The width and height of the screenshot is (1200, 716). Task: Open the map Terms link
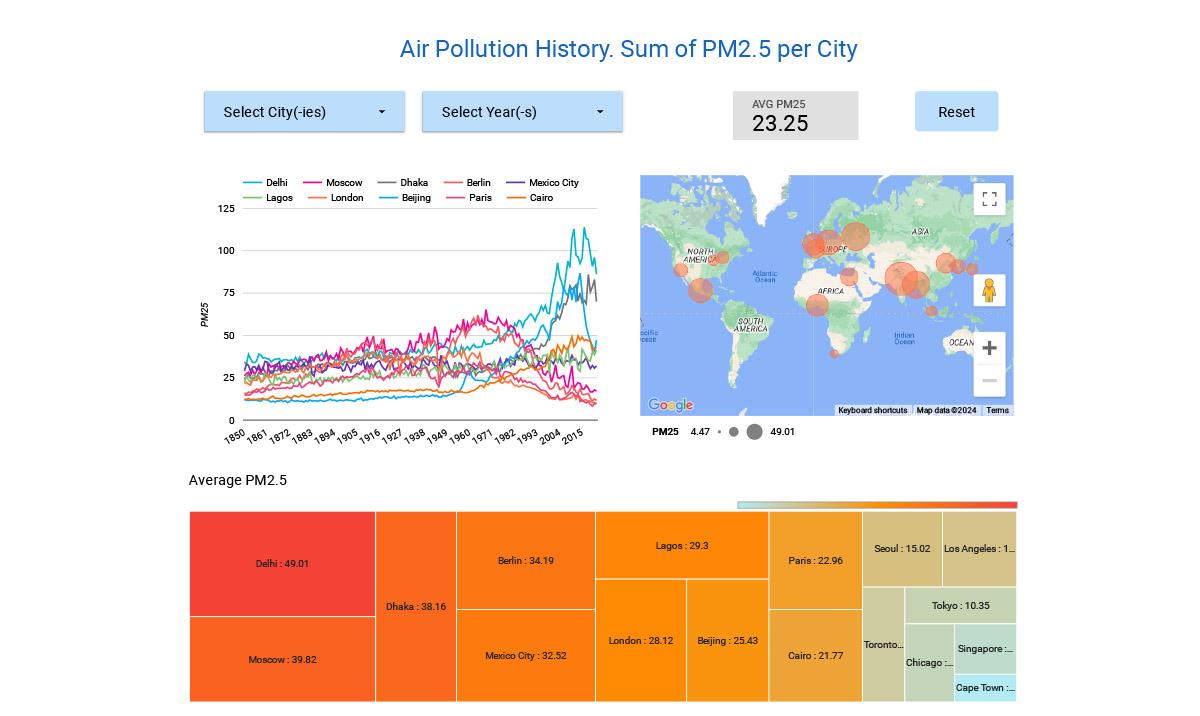pos(997,410)
